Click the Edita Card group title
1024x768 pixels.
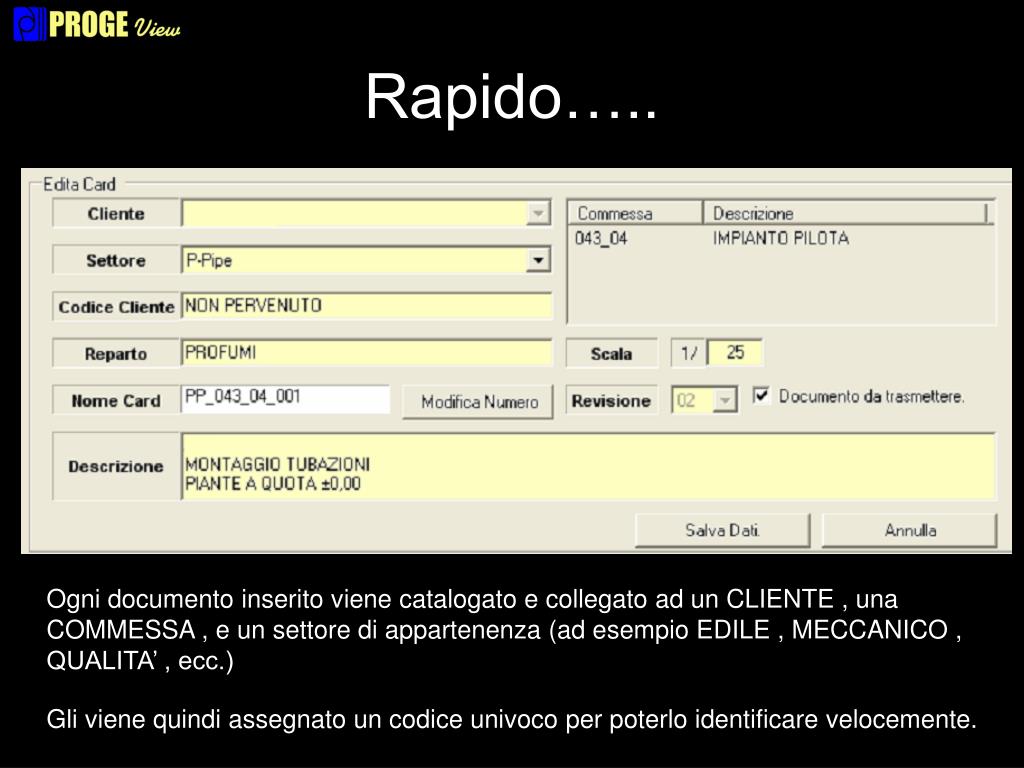click(x=79, y=184)
